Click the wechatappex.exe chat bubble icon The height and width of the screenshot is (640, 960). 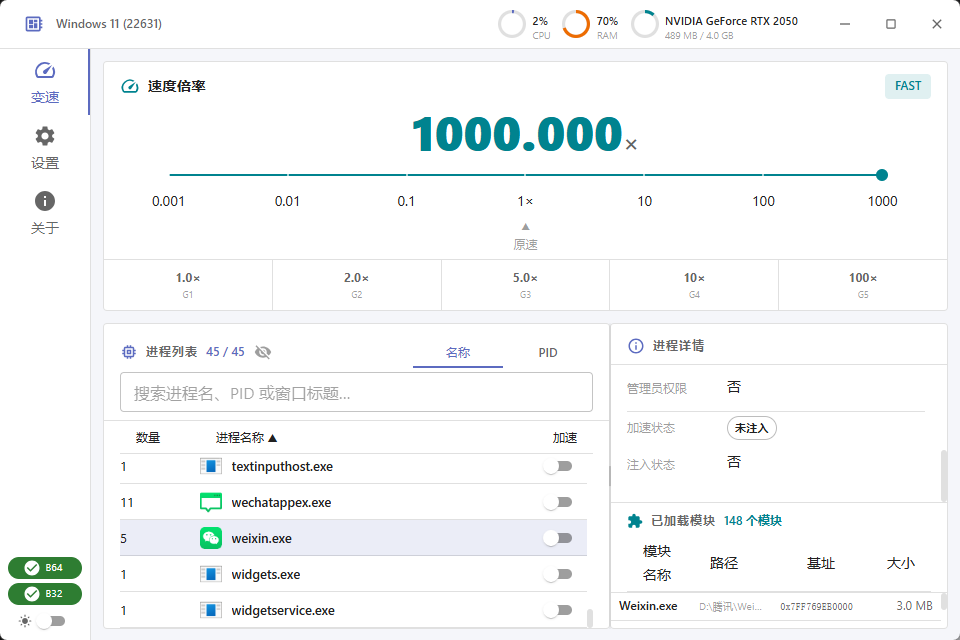211,502
